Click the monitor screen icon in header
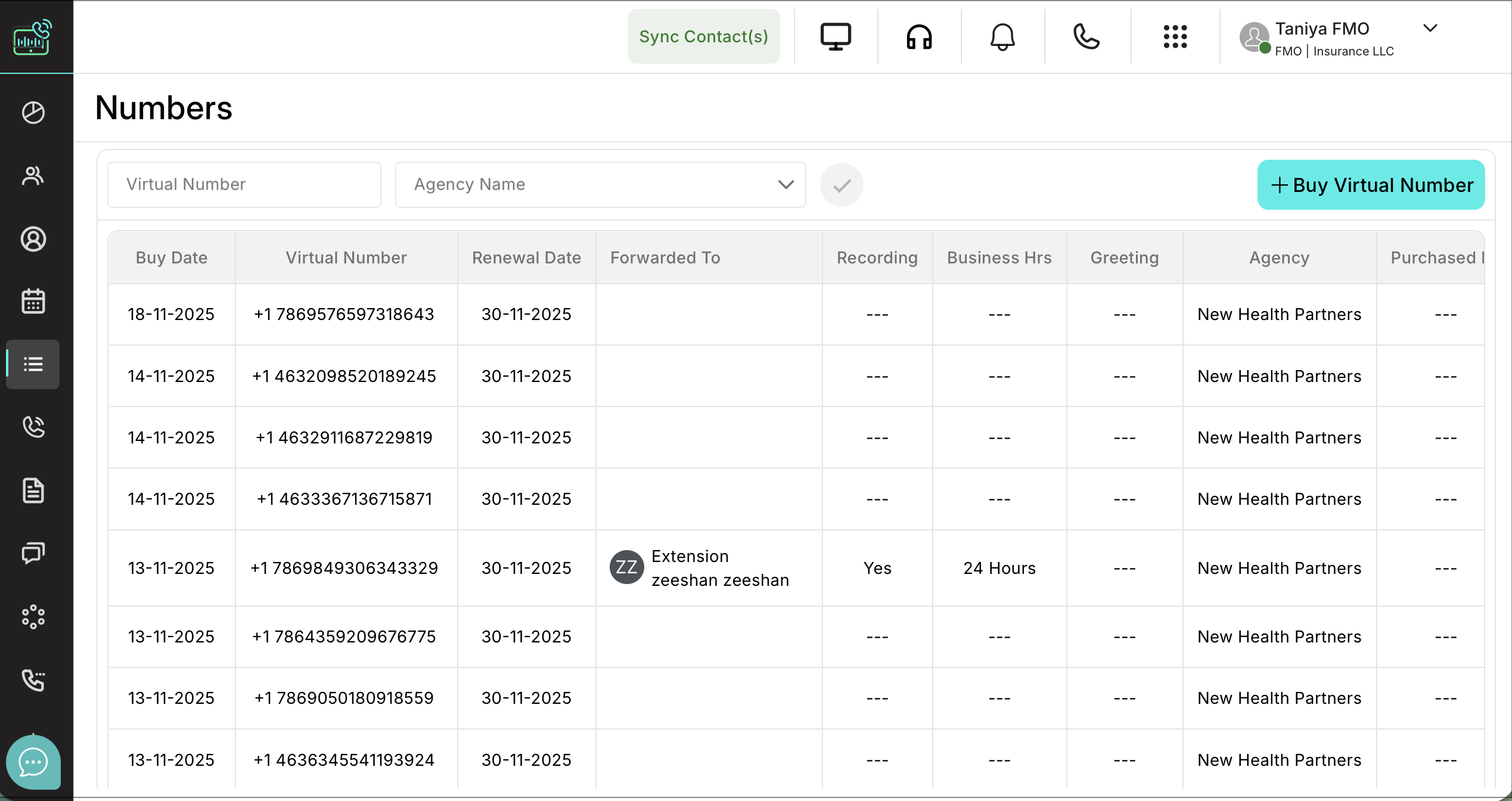 tap(836, 37)
